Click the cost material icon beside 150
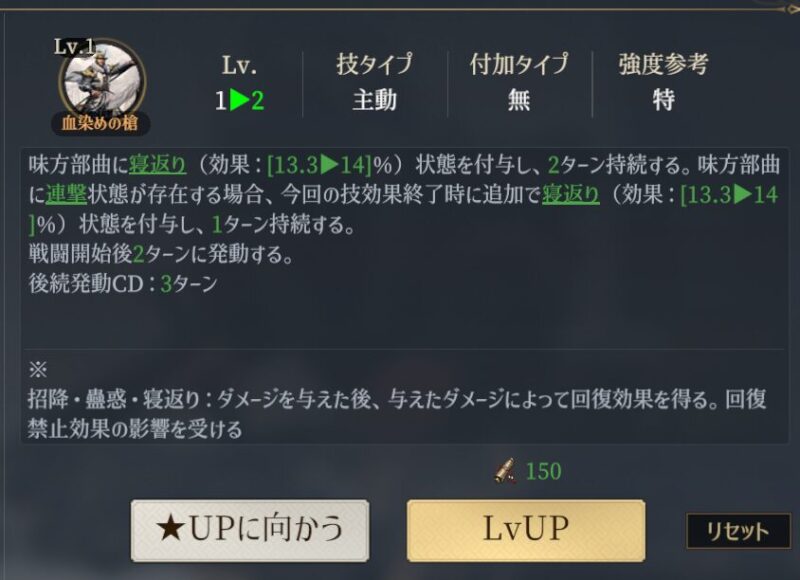The height and width of the screenshot is (580, 800). tap(506, 470)
